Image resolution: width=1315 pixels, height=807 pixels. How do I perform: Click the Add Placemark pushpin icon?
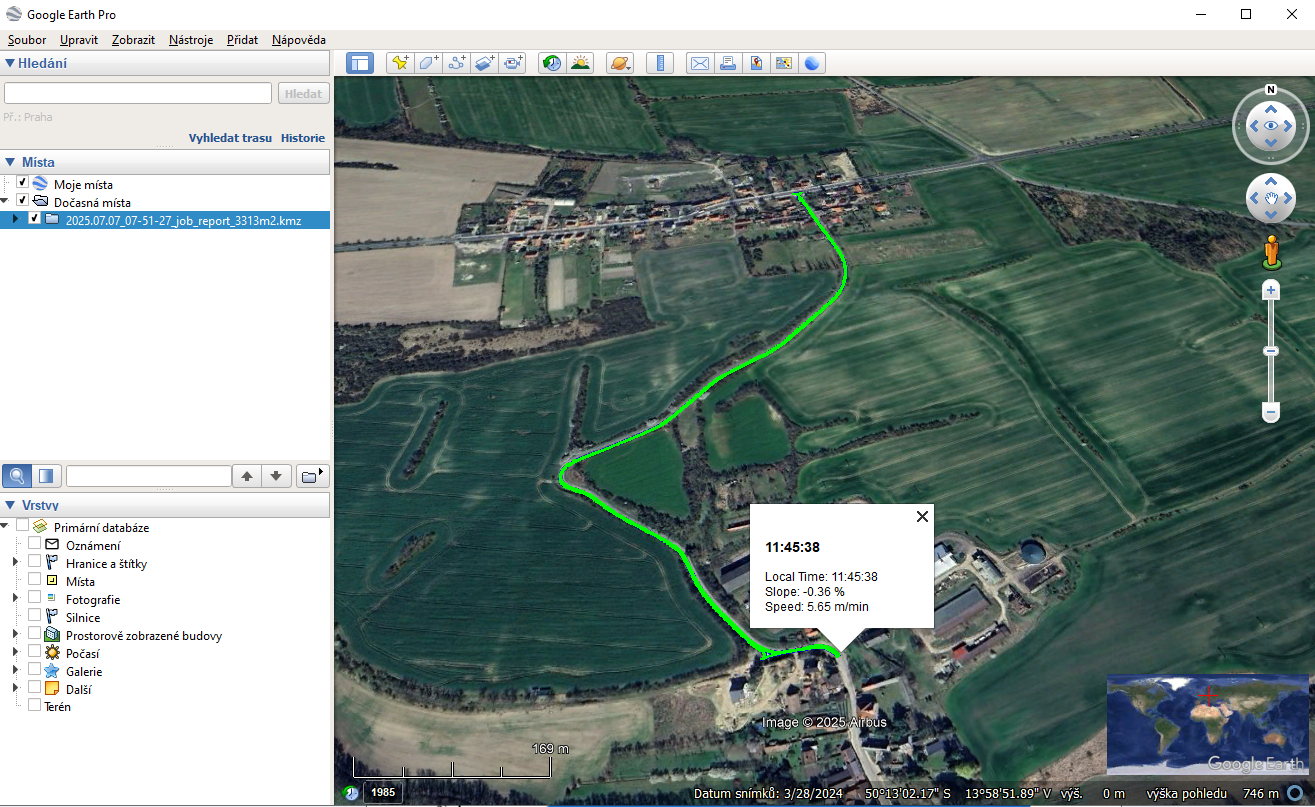[x=400, y=63]
